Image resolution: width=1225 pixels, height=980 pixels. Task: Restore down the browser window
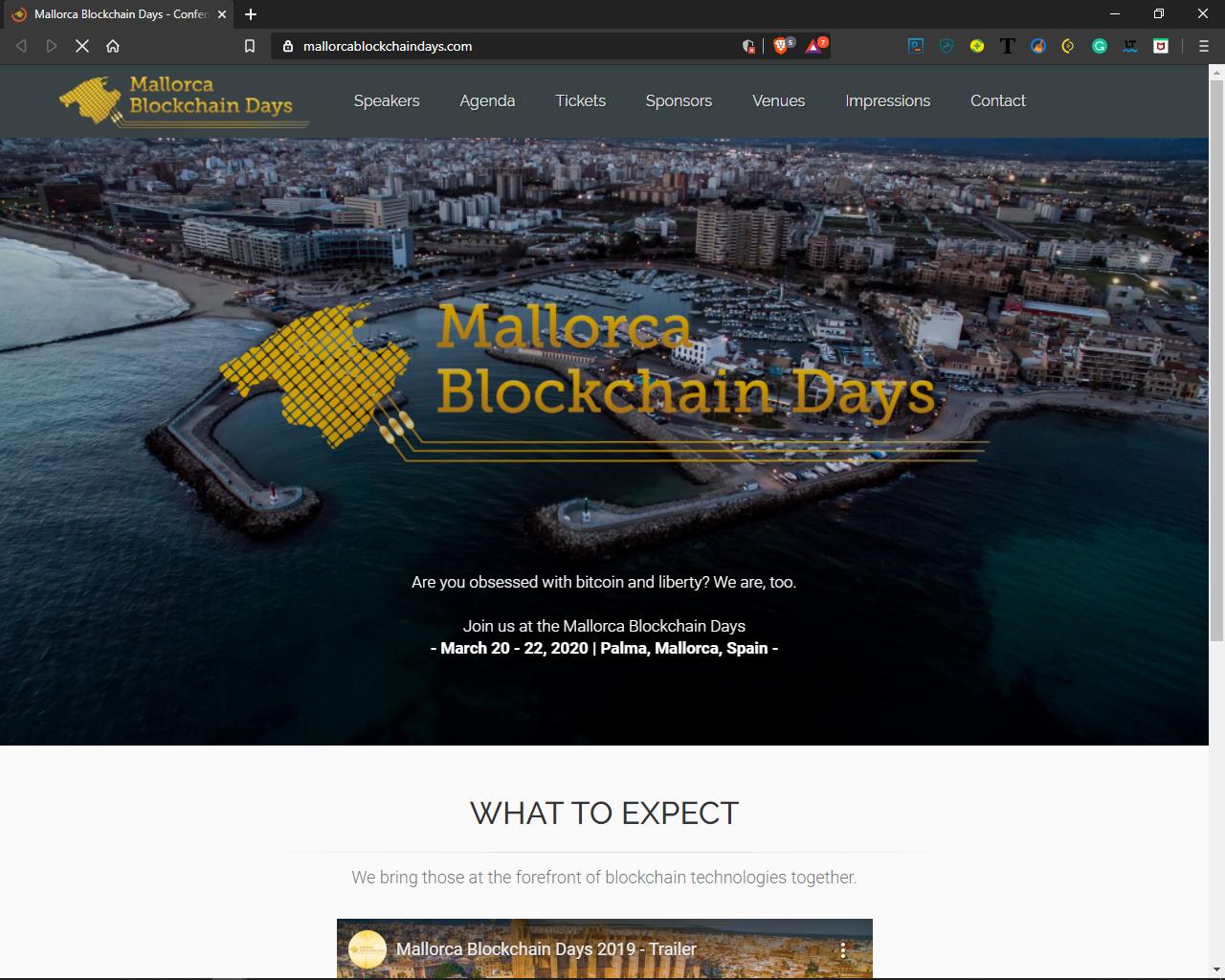(1158, 14)
